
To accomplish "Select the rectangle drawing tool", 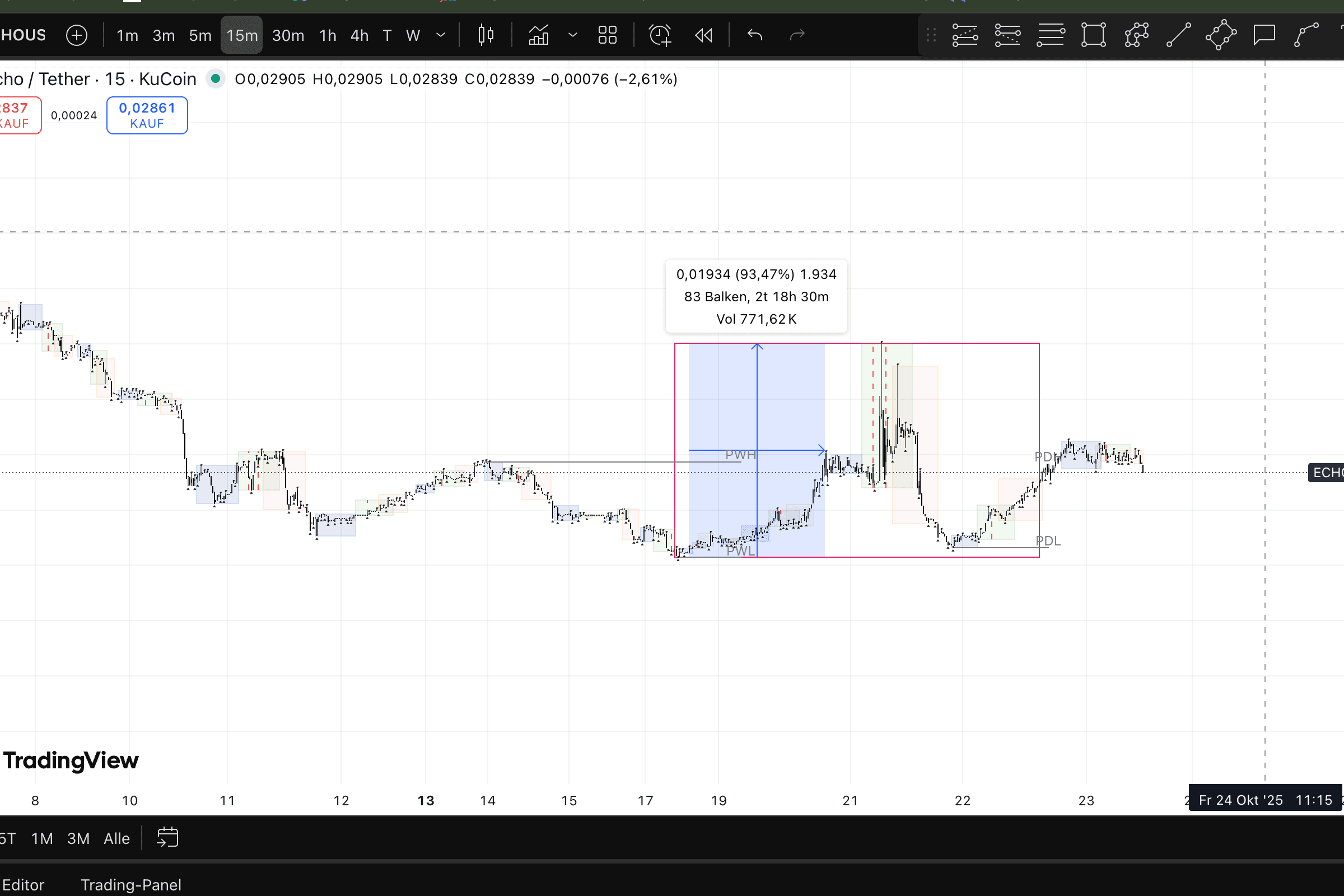I will pos(1093,35).
